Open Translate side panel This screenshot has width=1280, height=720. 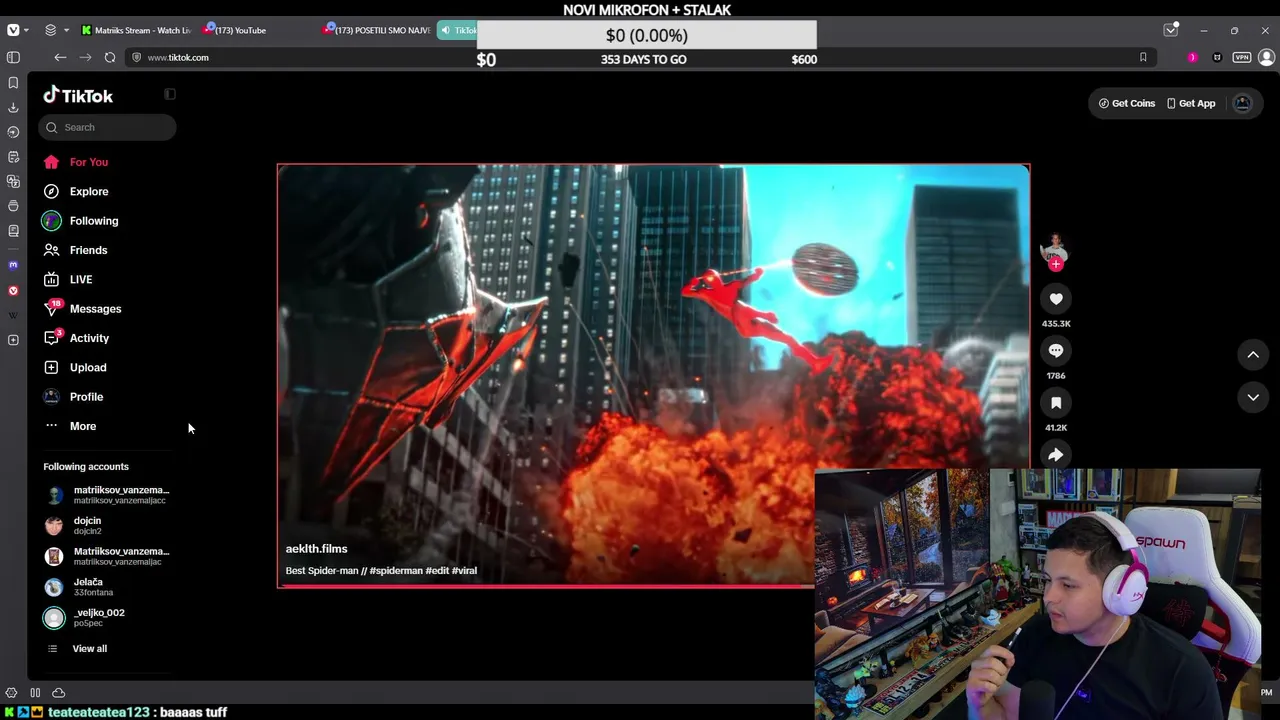[13, 181]
